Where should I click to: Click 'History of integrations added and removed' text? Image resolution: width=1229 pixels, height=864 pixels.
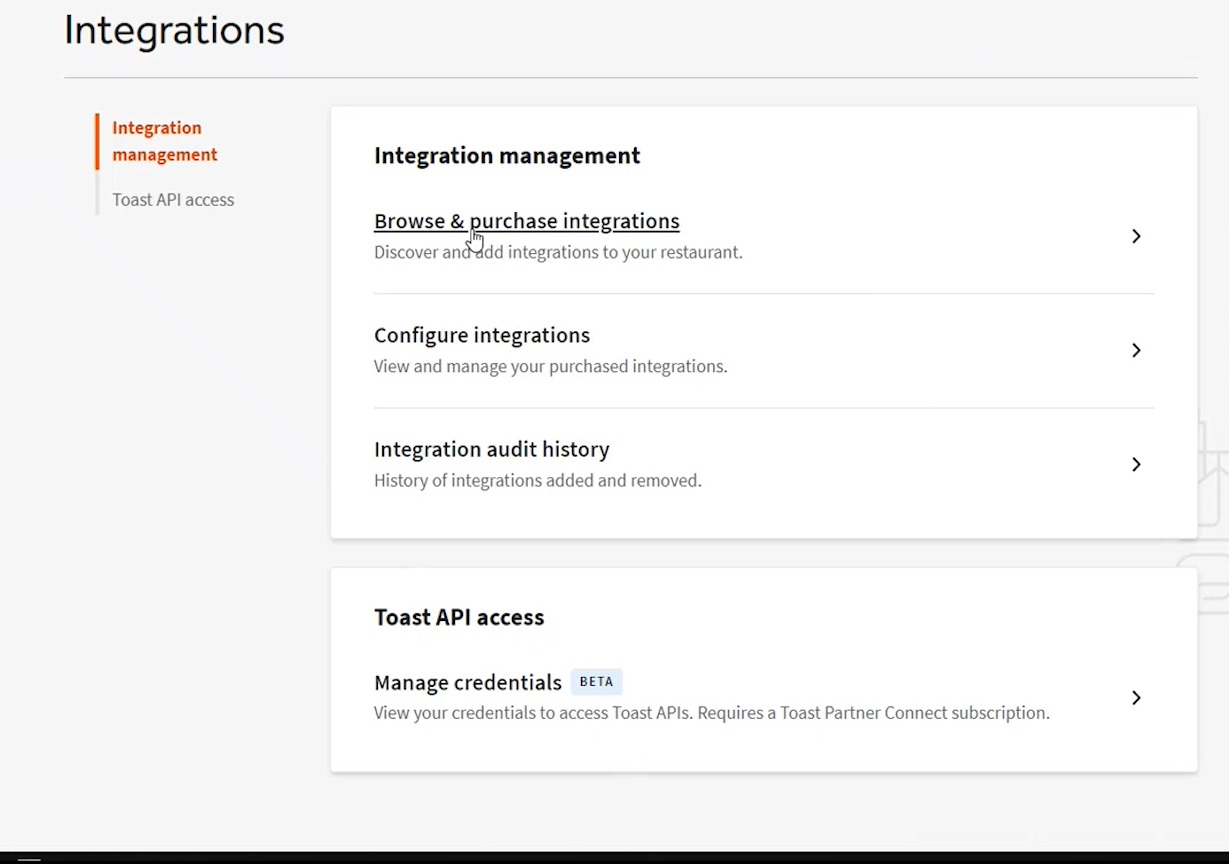(537, 480)
